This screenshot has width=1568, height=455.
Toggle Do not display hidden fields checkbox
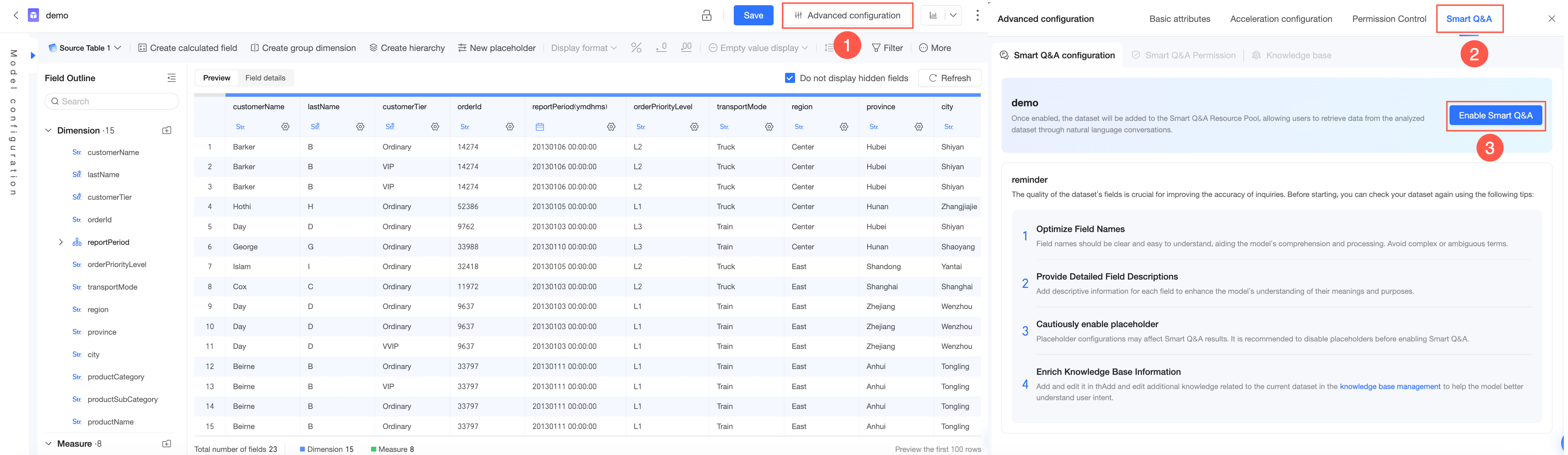coord(790,78)
